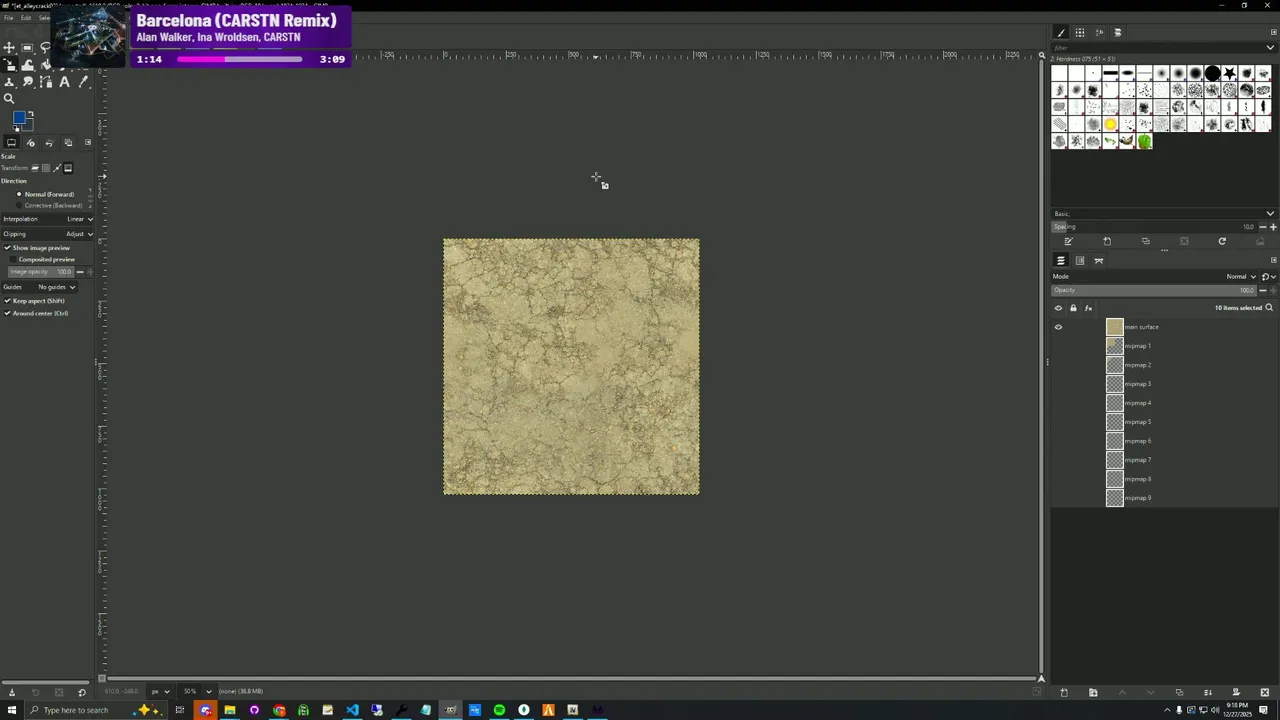Switch to the Channels tab

[x=1080, y=260]
